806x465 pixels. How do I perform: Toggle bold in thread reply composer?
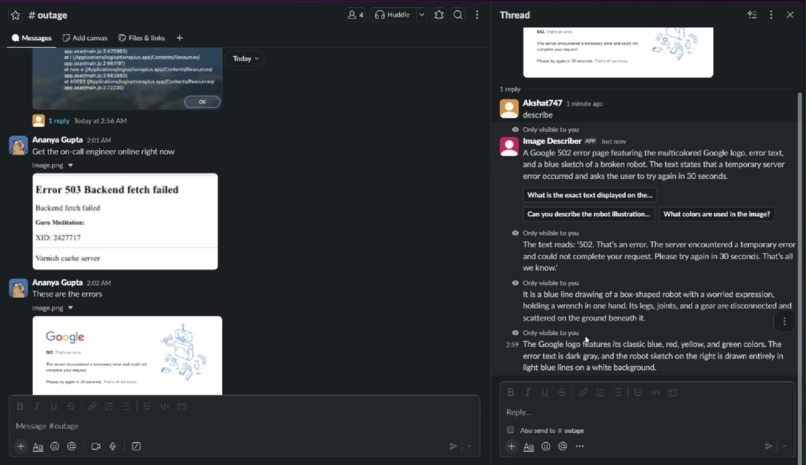510,393
